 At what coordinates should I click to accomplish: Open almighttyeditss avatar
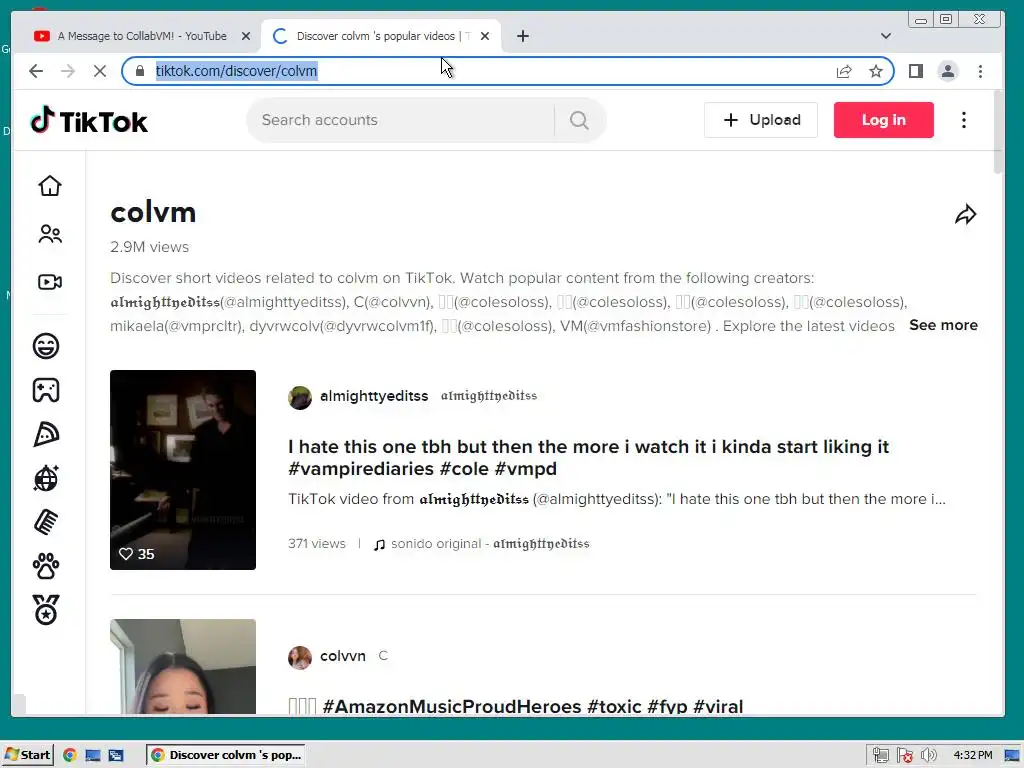[x=300, y=397]
